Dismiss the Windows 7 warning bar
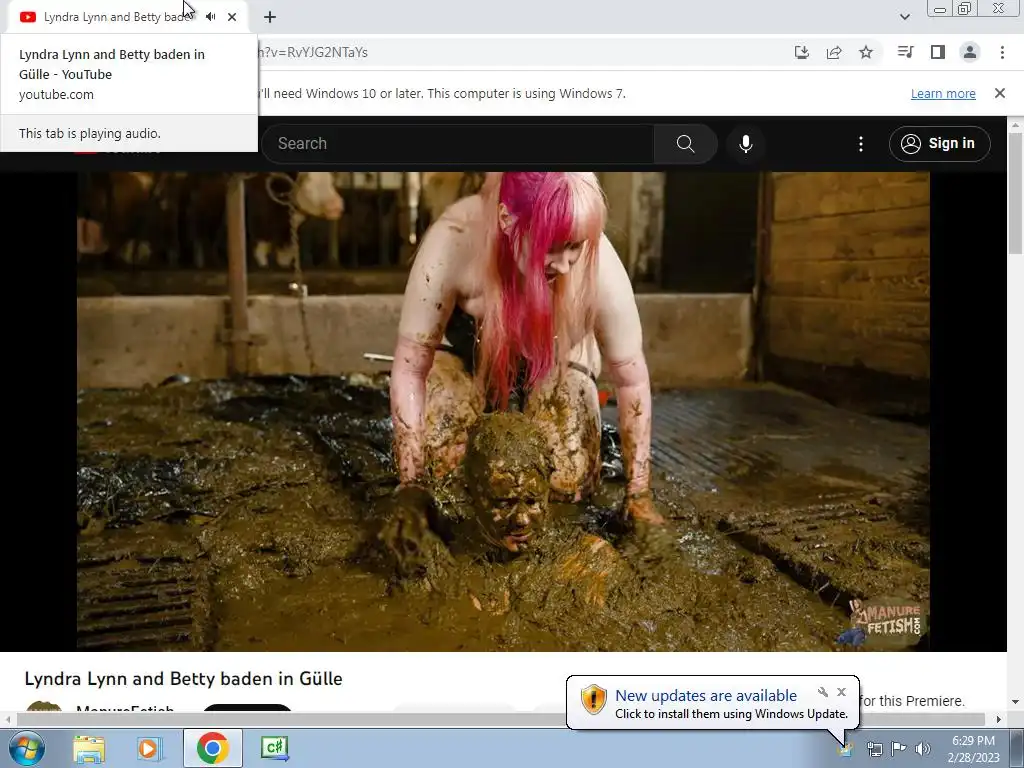Viewport: 1024px width, 768px height. (x=1000, y=93)
